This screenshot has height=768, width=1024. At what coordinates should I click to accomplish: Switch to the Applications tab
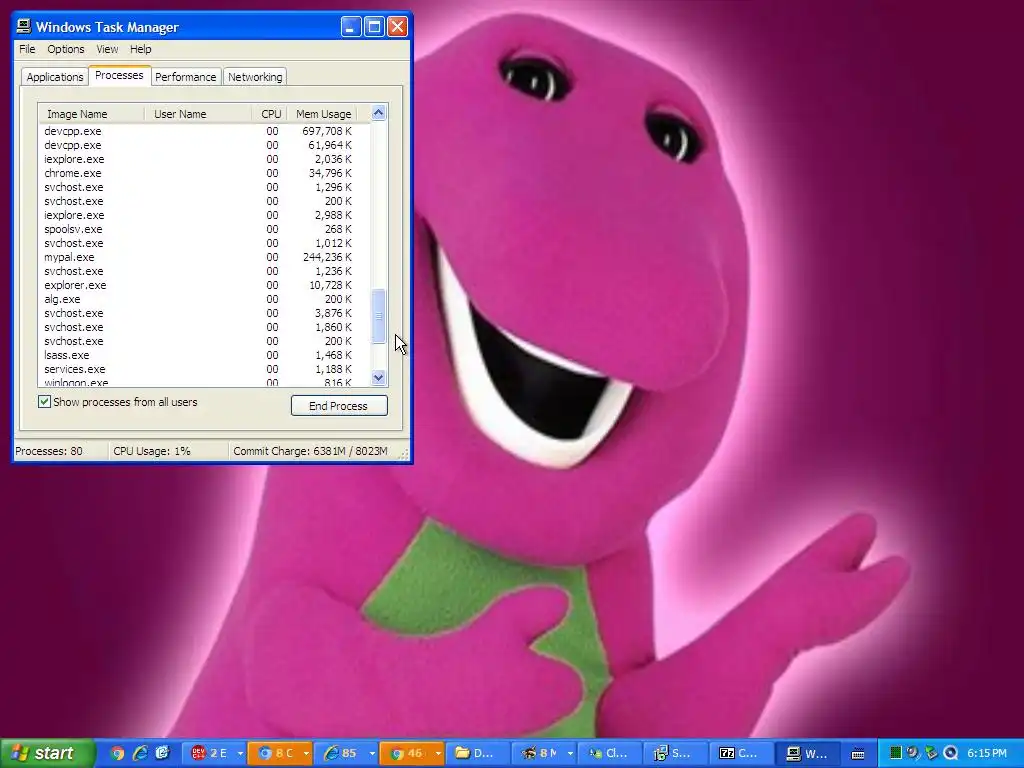click(55, 77)
